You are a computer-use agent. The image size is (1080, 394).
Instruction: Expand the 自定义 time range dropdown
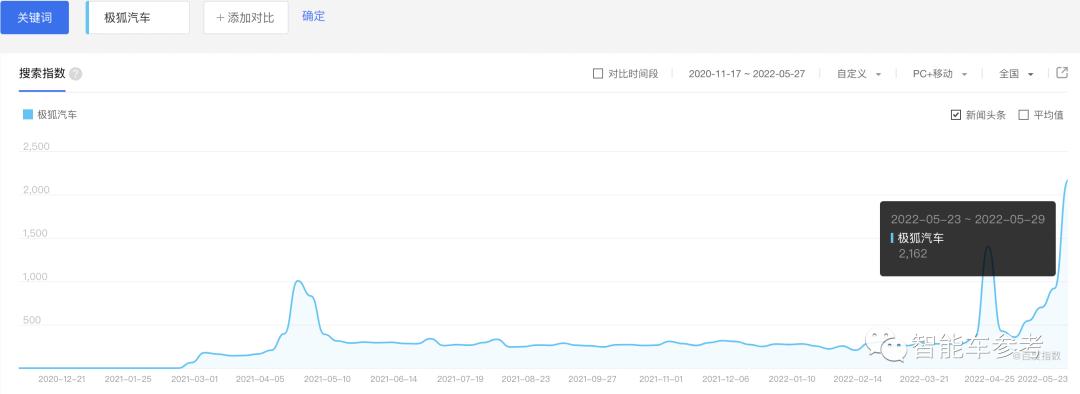click(858, 74)
